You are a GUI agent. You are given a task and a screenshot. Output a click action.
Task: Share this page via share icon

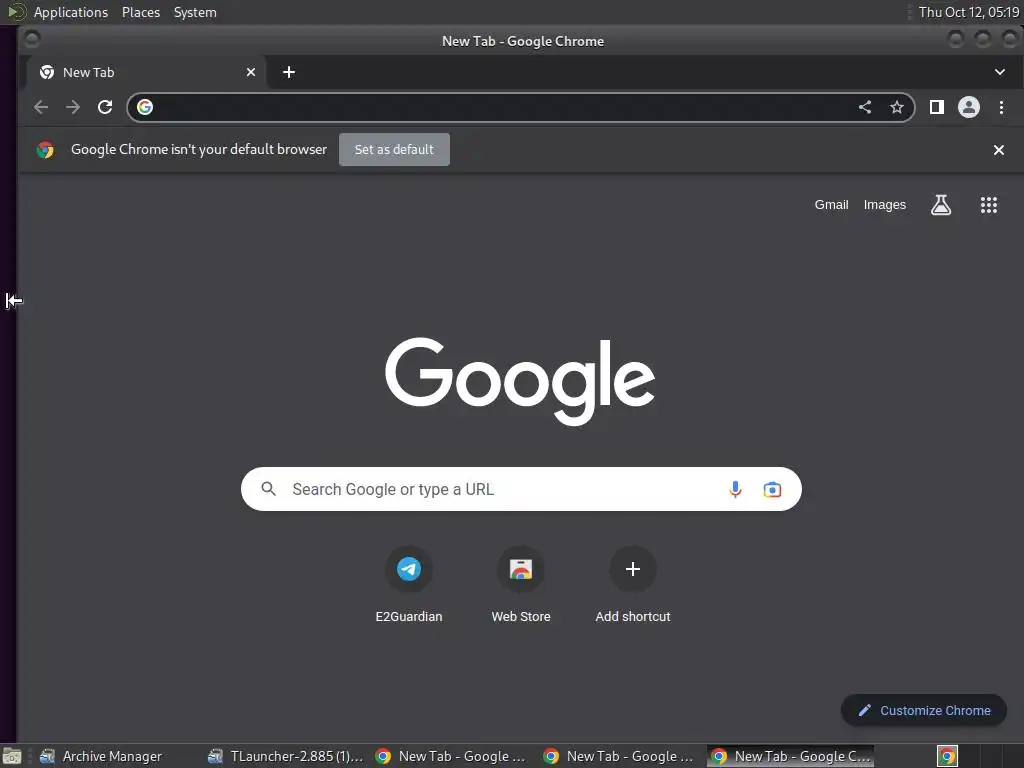(x=865, y=107)
